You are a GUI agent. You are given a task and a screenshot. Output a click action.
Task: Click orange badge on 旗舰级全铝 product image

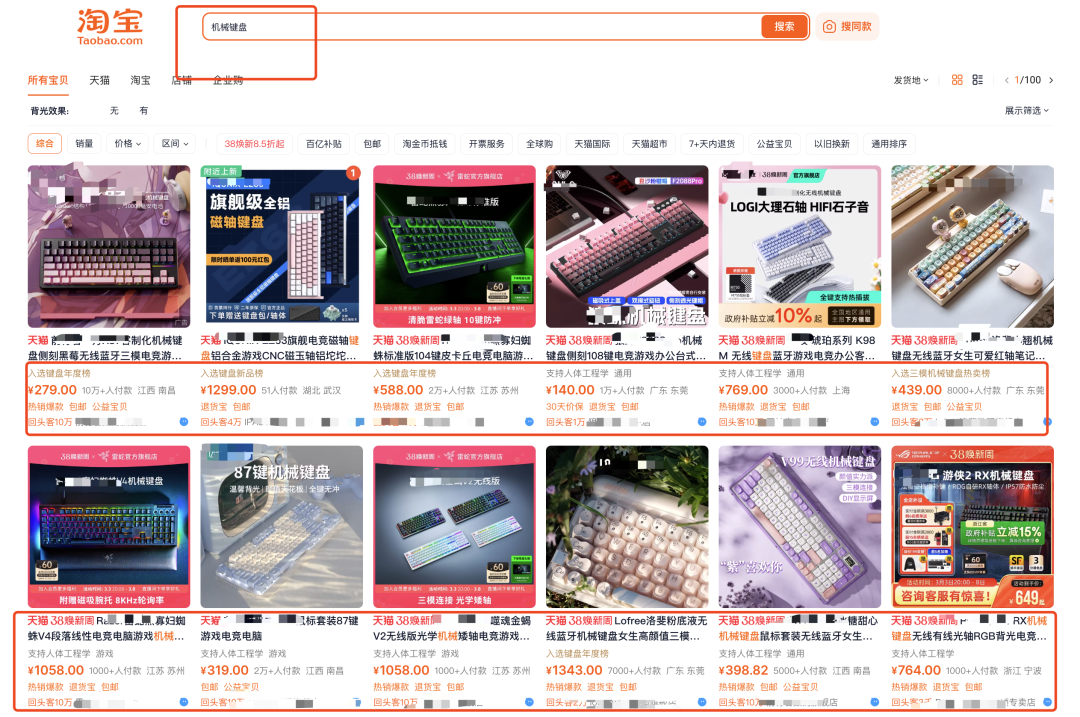click(353, 173)
